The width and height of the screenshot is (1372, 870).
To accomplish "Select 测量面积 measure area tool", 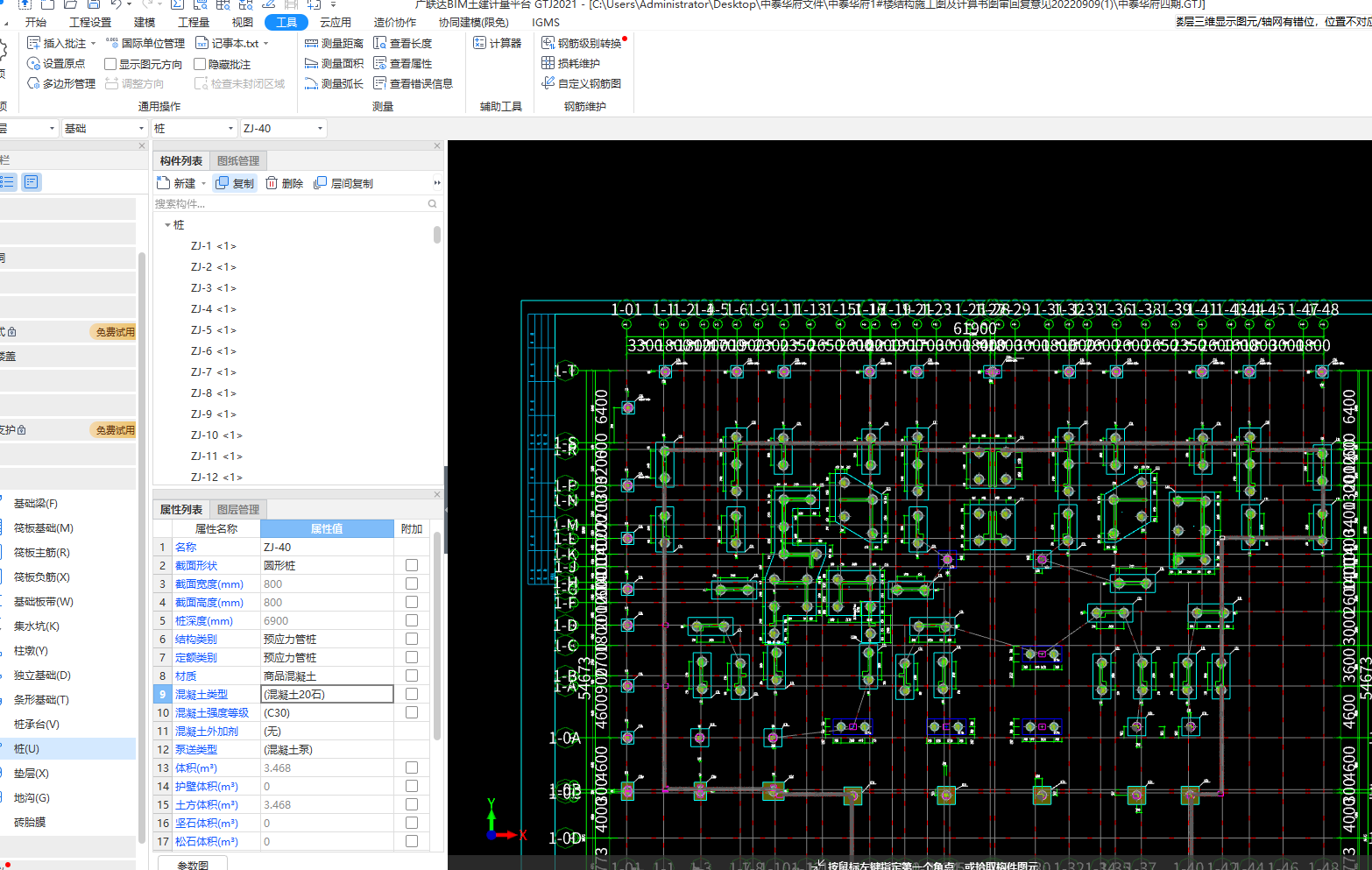I will click(334, 63).
